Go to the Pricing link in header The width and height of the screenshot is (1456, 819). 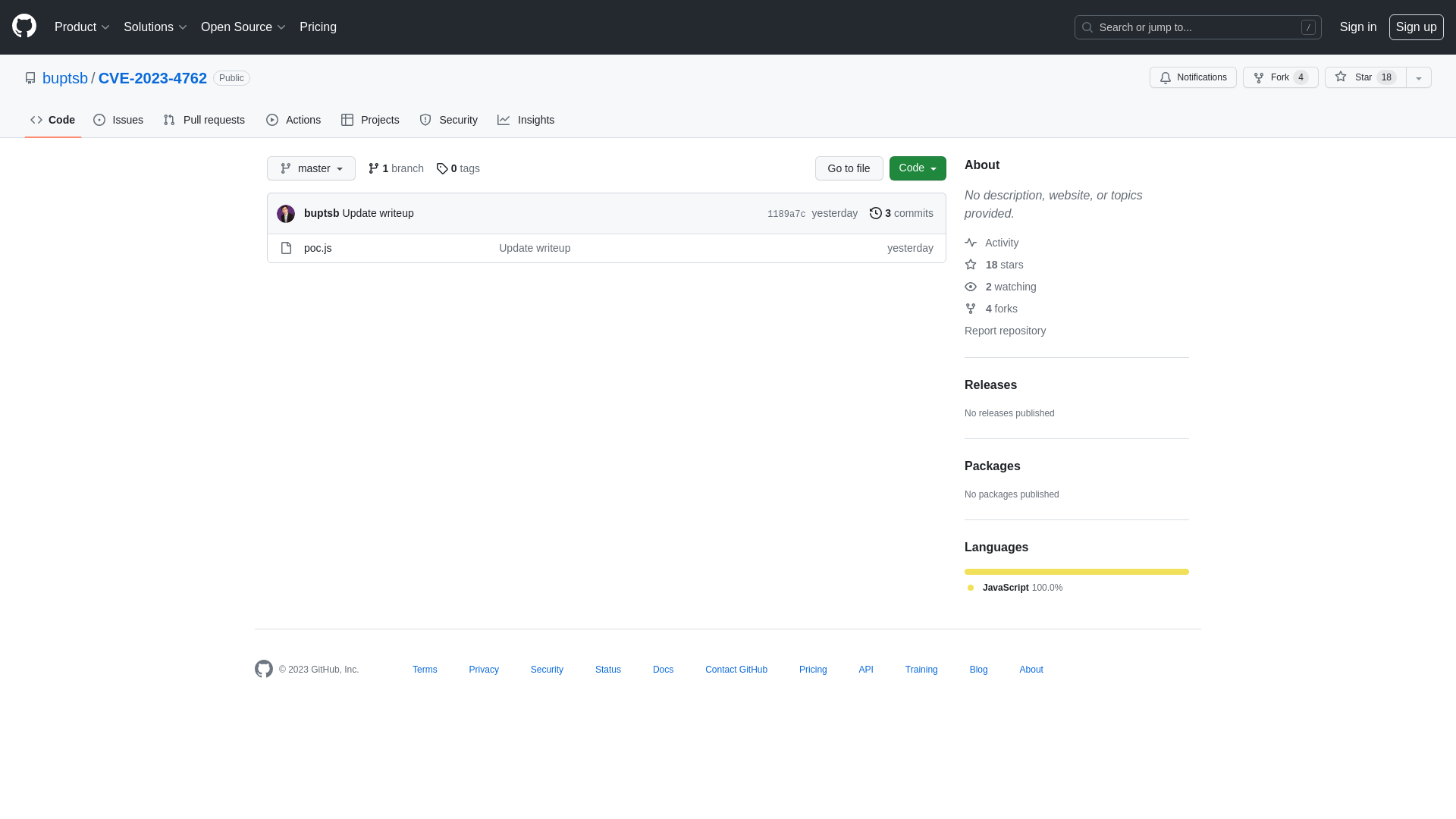(x=318, y=27)
